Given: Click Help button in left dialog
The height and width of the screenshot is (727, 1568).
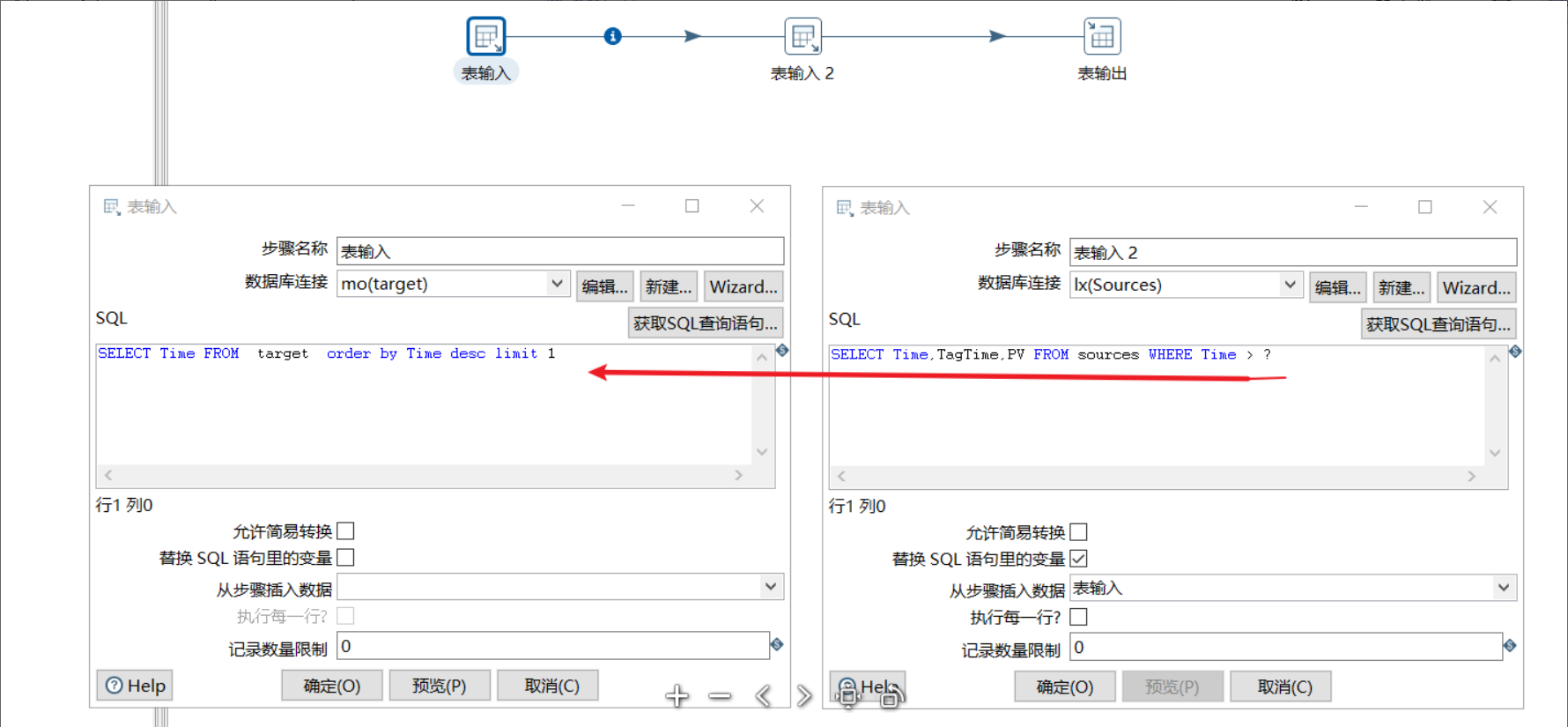Looking at the screenshot, I should pos(135,686).
